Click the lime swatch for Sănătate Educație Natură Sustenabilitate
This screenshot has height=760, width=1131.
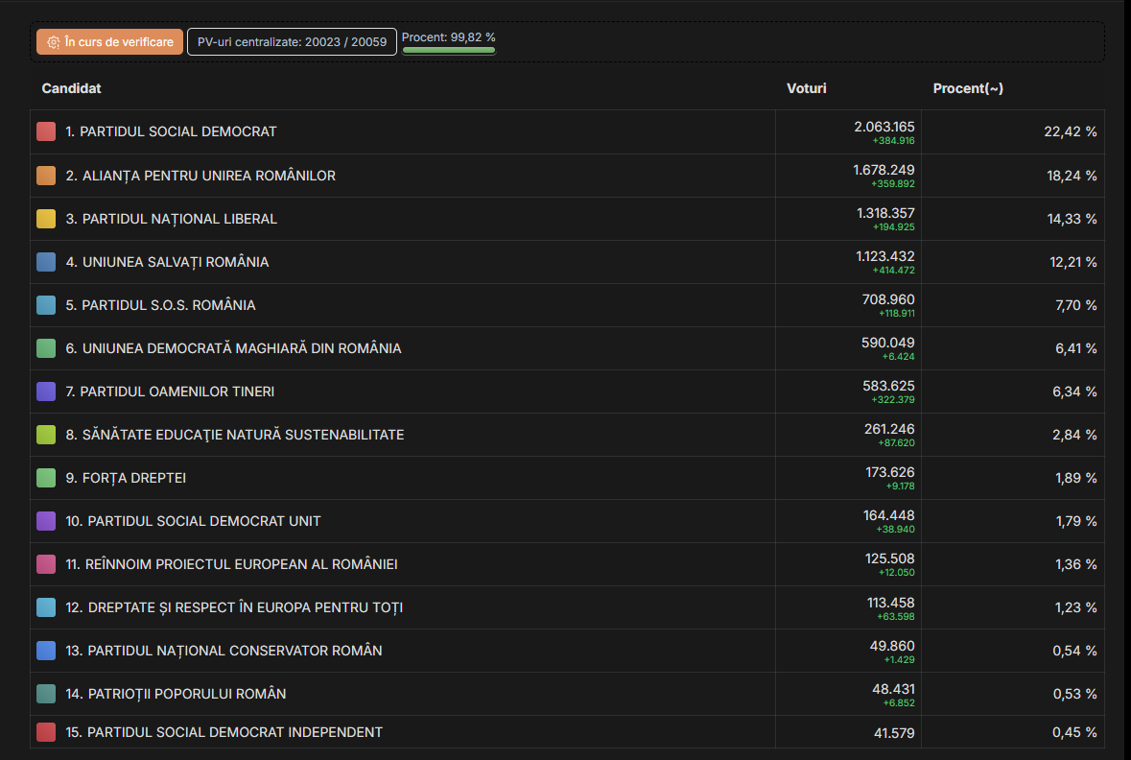tap(46, 435)
